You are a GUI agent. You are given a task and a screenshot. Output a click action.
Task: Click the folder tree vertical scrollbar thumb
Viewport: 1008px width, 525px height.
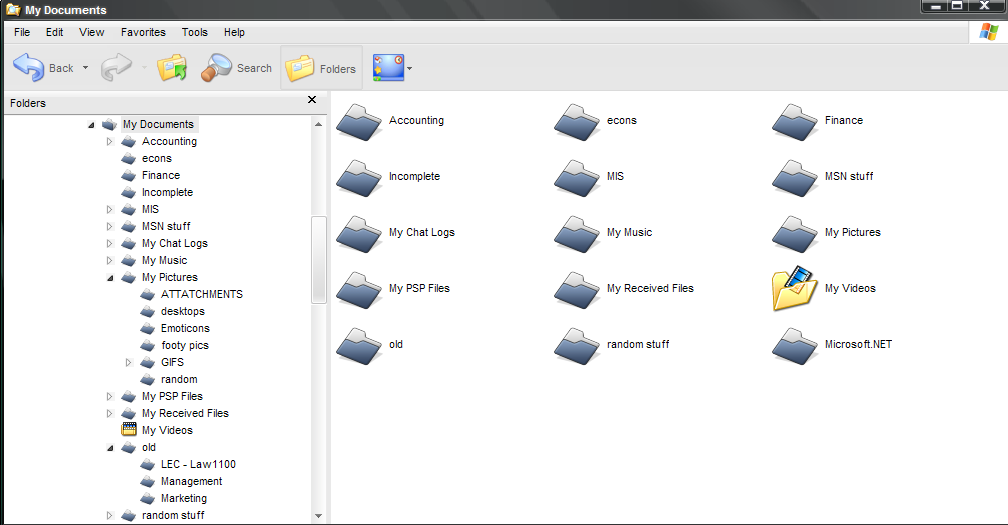pyautogui.click(x=319, y=258)
